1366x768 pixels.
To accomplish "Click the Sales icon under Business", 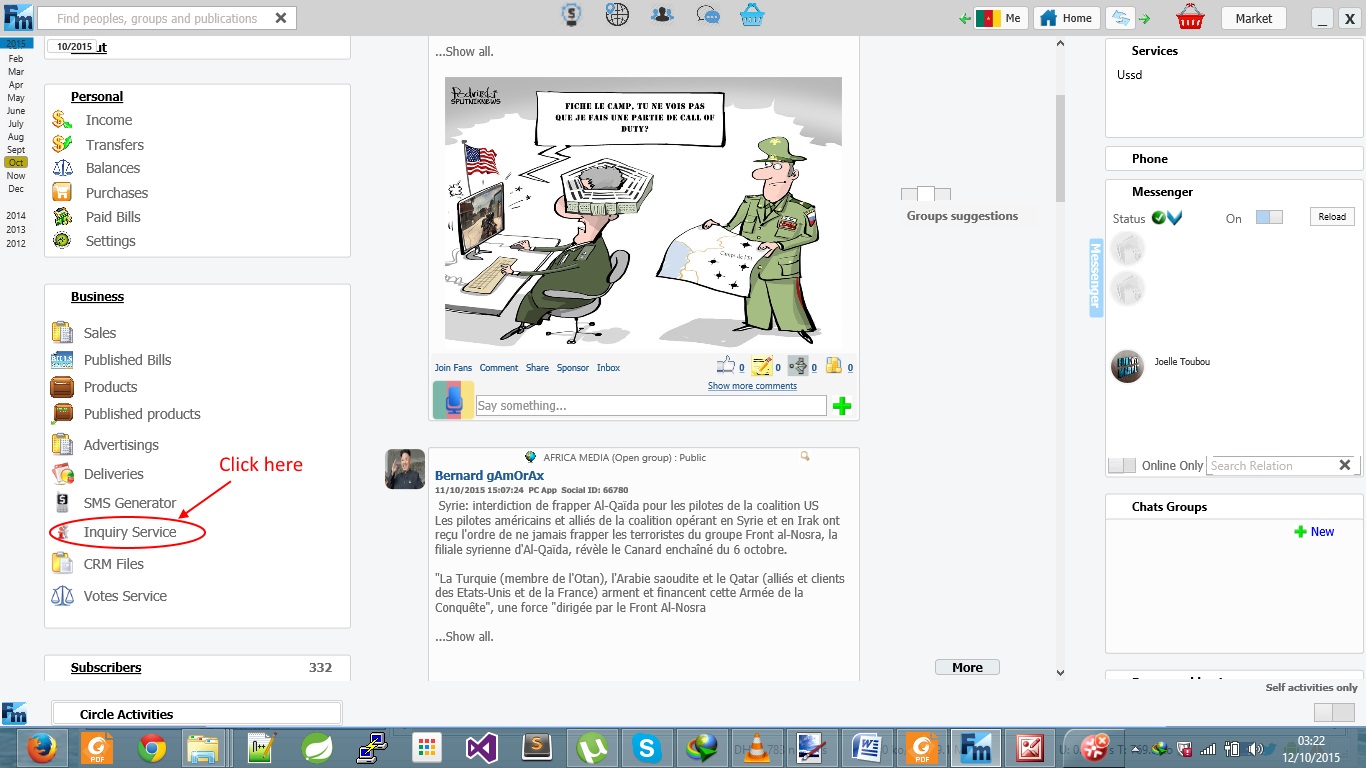I will (62, 332).
